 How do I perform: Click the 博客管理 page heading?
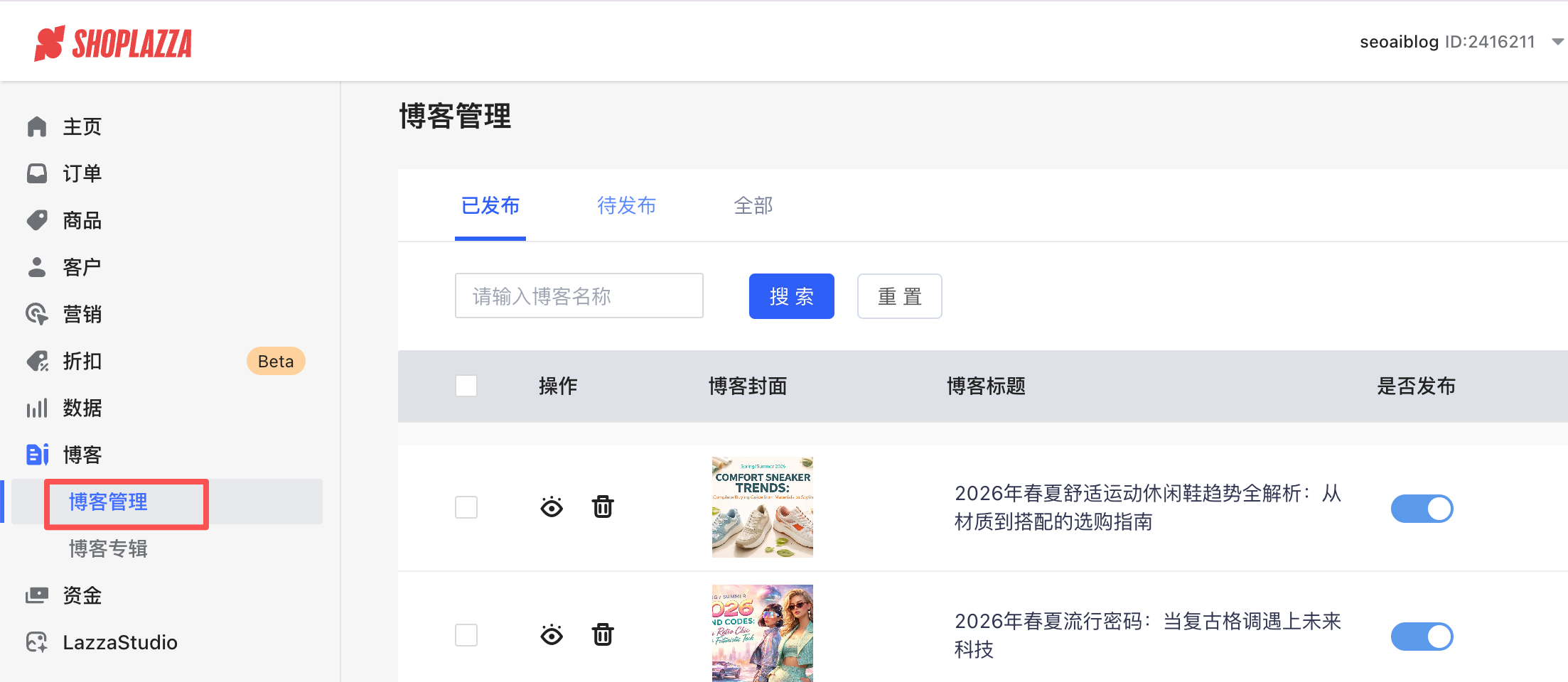tap(455, 116)
